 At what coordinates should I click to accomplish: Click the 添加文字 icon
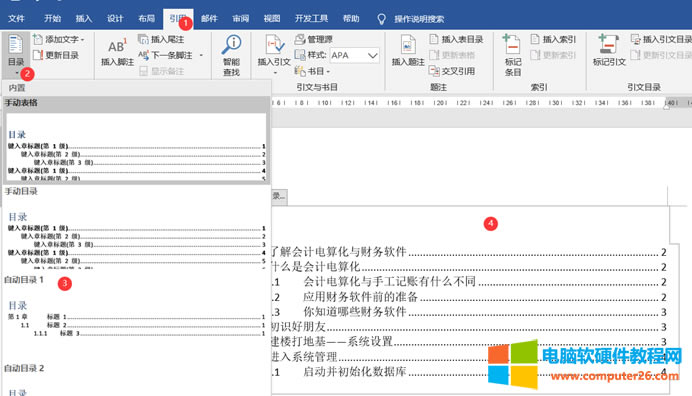click(38, 39)
